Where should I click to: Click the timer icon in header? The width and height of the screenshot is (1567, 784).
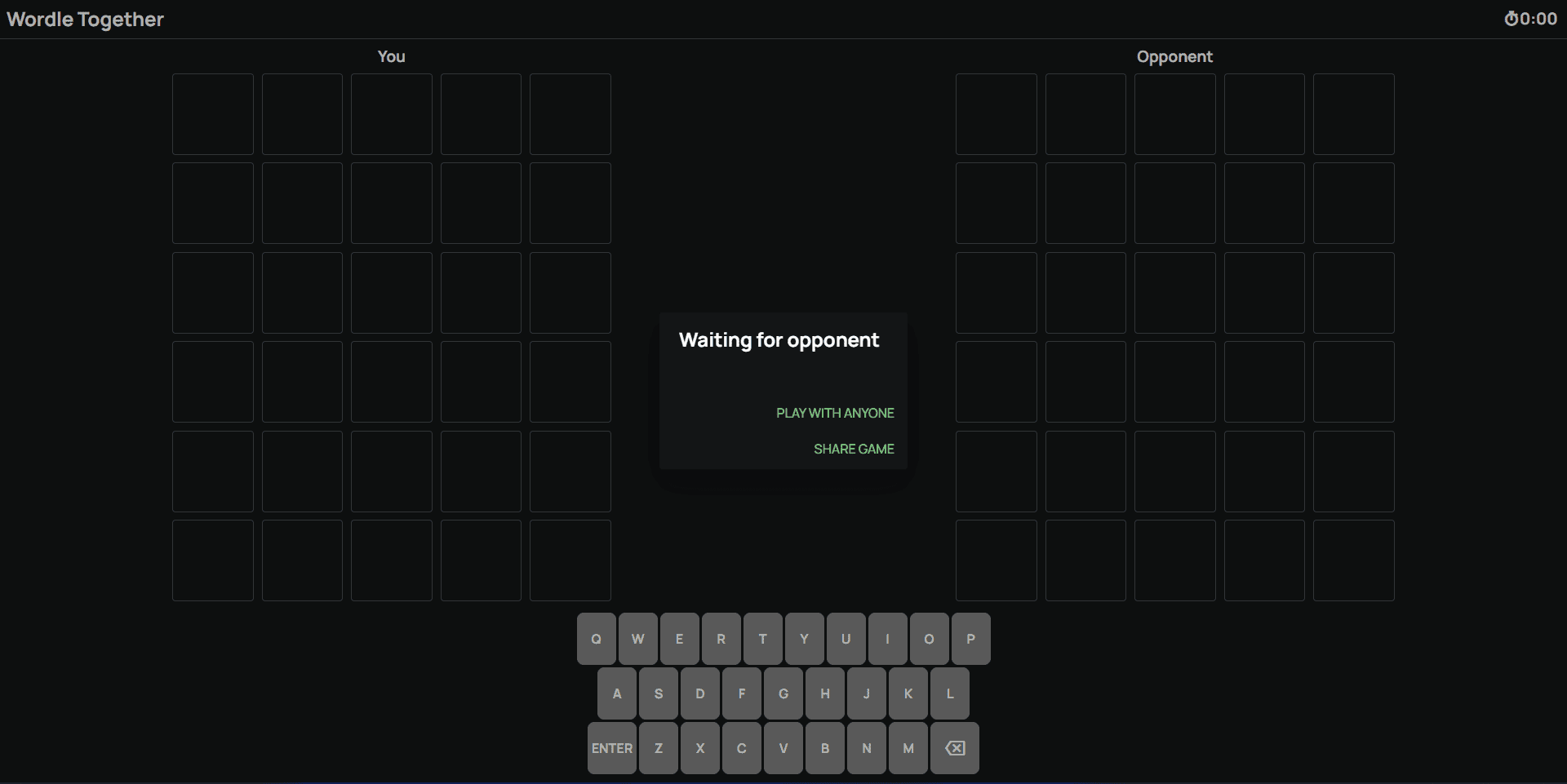[x=1511, y=19]
